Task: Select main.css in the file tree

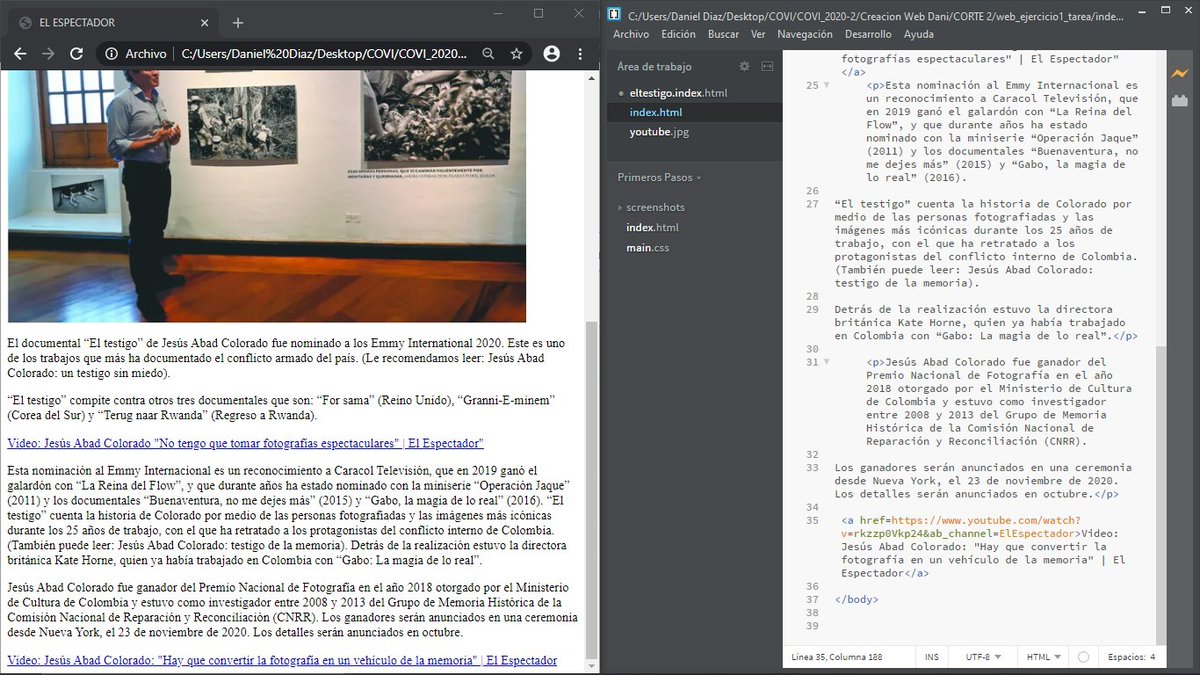Action: tap(647, 247)
